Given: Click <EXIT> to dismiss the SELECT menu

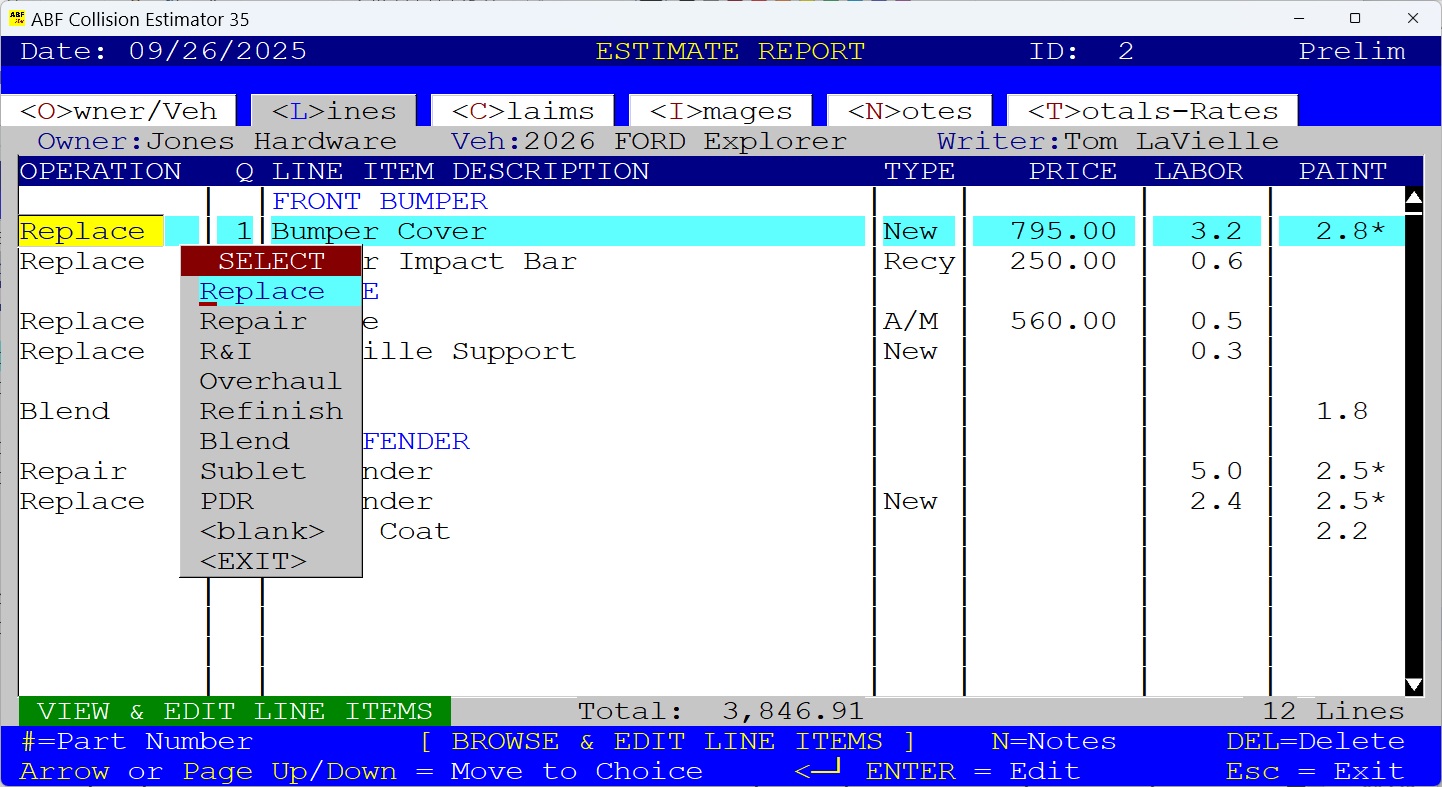Looking at the screenshot, I should (x=252, y=561).
